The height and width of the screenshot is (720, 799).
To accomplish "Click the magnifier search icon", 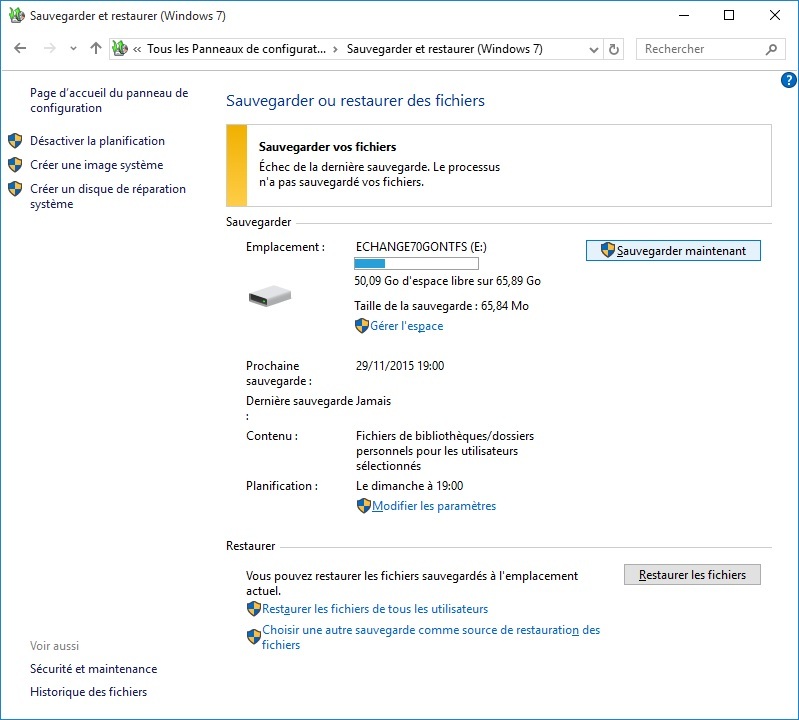I will [x=771, y=49].
